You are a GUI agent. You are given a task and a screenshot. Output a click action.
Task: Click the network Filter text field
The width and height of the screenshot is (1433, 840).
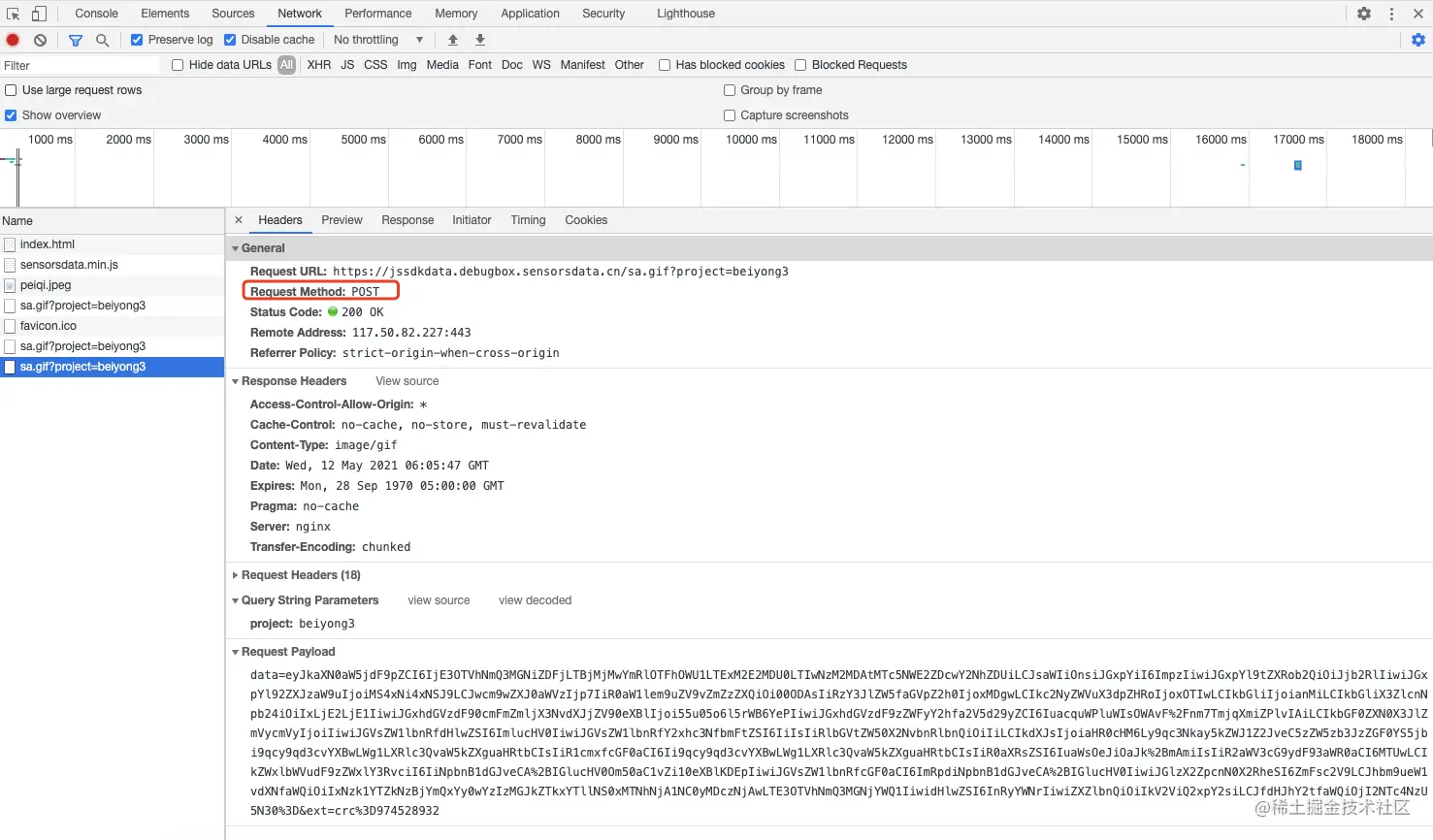(81, 65)
